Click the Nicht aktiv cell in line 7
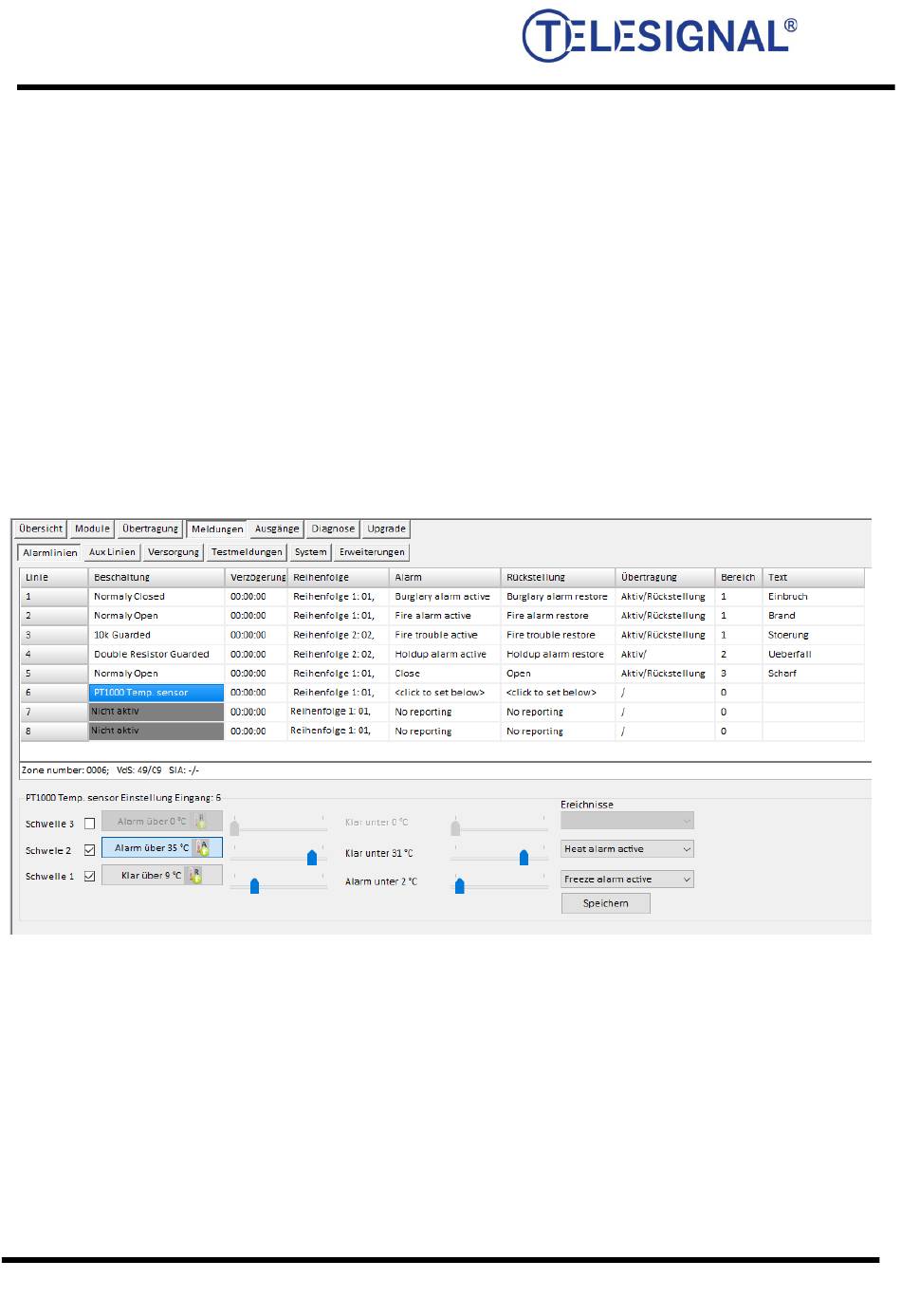This screenshot has height=1316, width=901. coord(156,712)
